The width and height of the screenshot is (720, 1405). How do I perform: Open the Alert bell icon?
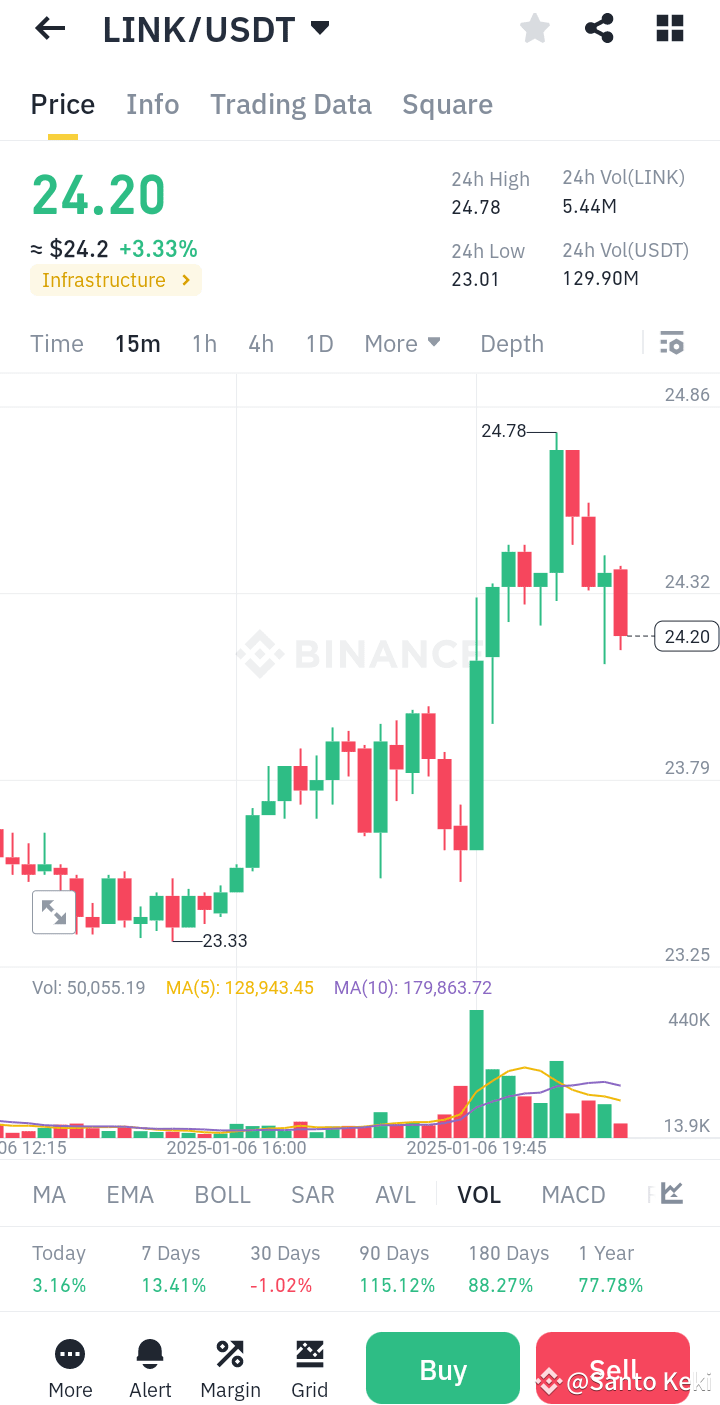point(150,1355)
